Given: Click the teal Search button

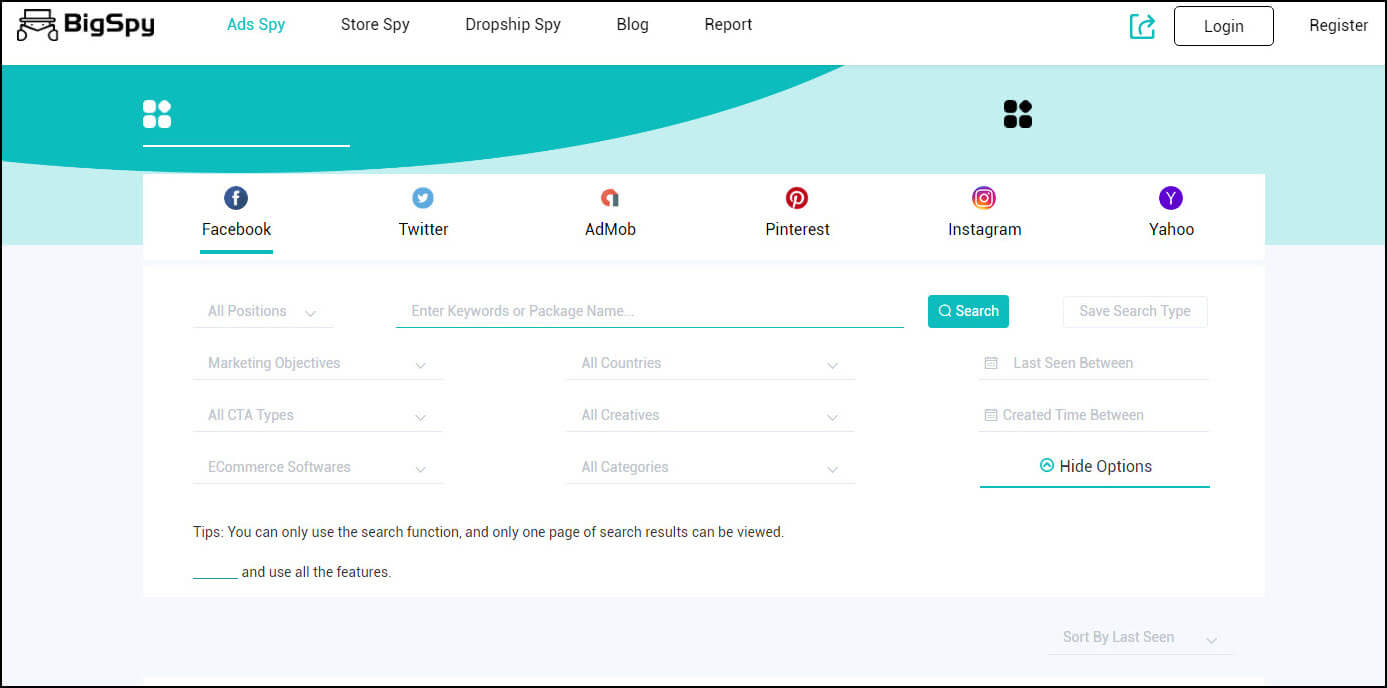Looking at the screenshot, I should point(968,311).
